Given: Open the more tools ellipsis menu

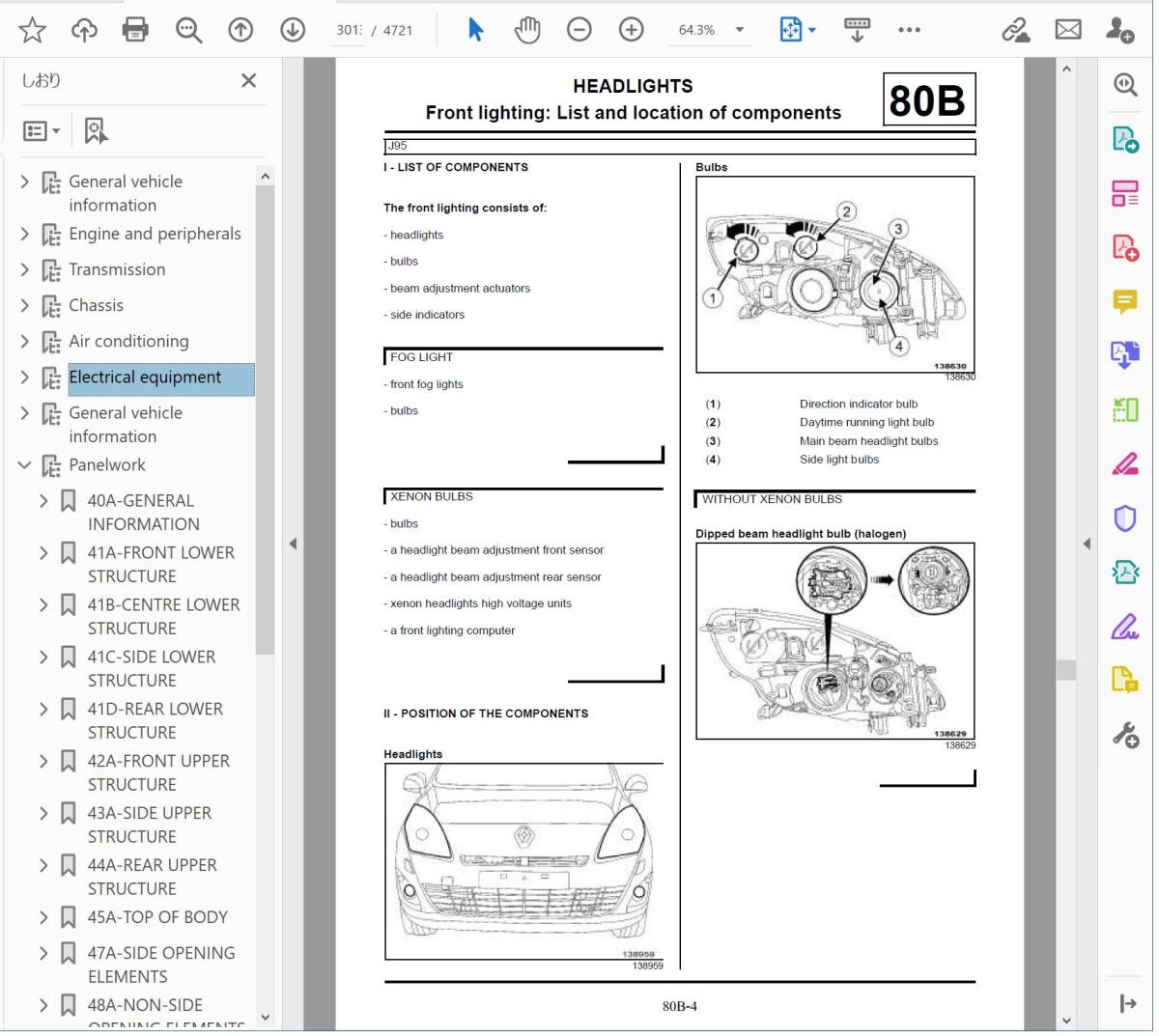Looking at the screenshot, I should coord(909,30).
